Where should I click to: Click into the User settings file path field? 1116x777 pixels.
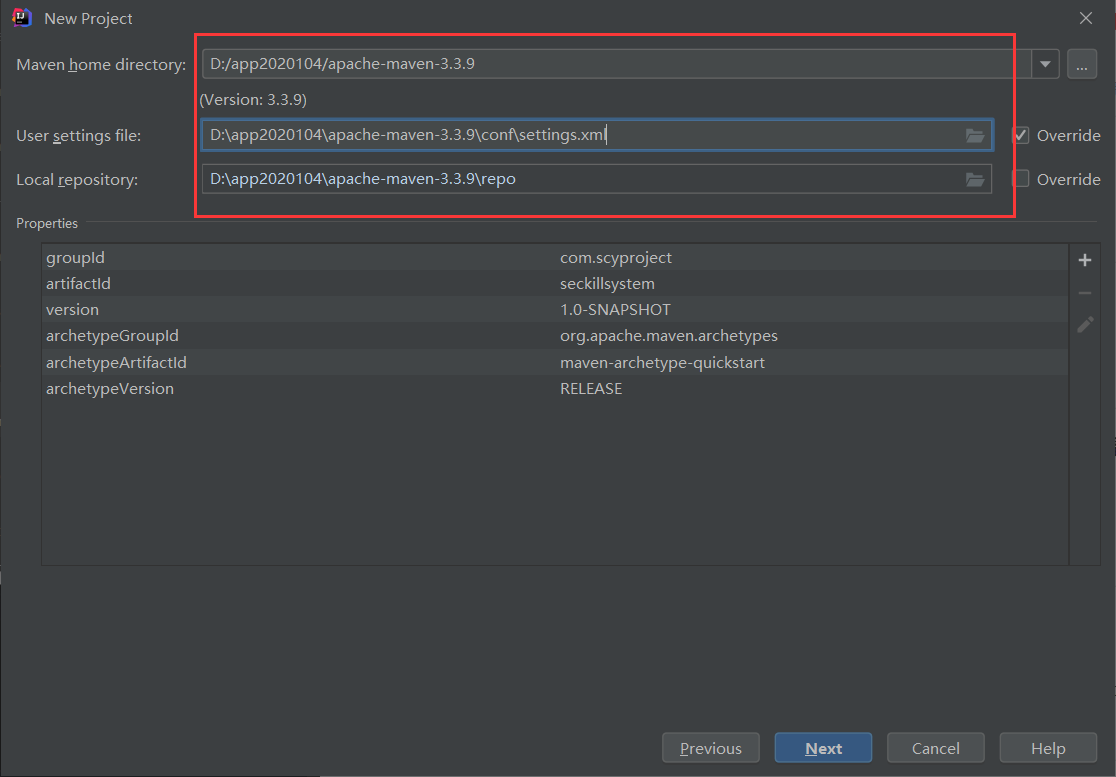596,135
